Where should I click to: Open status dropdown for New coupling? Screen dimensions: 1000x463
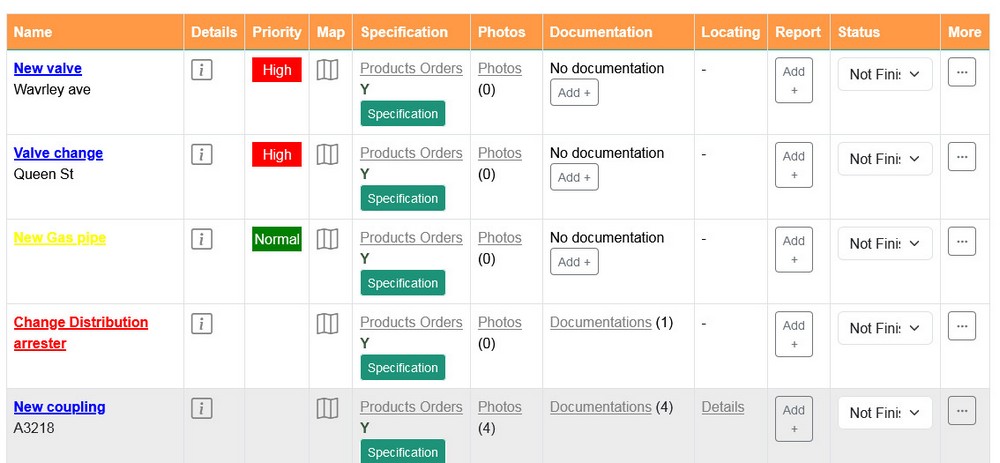point(885,413)
